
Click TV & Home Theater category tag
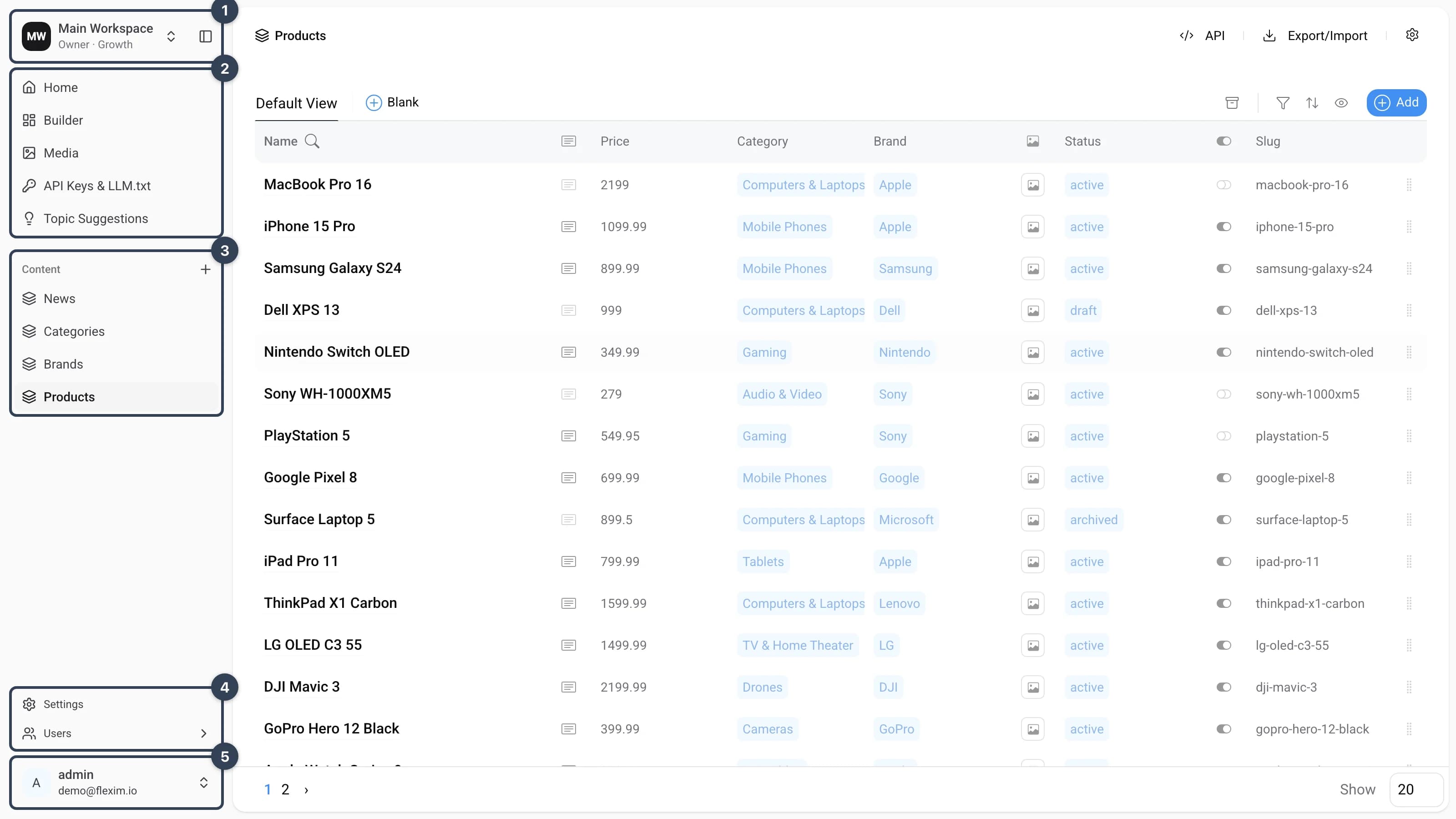pyautogui.click(x=798, y=645)
